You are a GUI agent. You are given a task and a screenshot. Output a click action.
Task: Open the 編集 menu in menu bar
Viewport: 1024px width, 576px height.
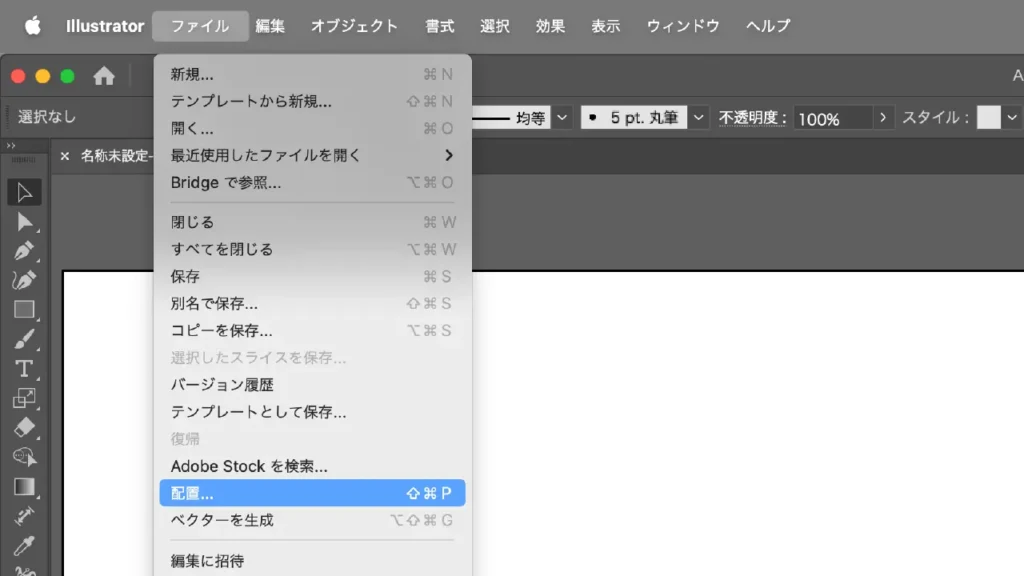pyautogui.click(x=270, y=26)
